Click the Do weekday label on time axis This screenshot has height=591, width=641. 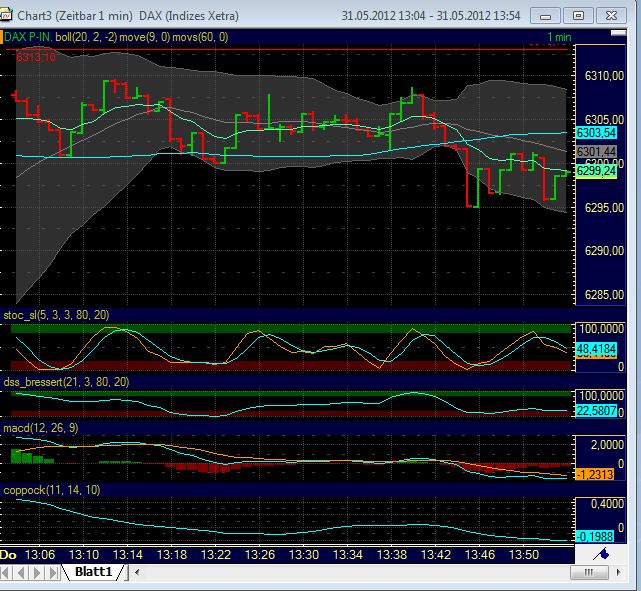tap(8, 555)
